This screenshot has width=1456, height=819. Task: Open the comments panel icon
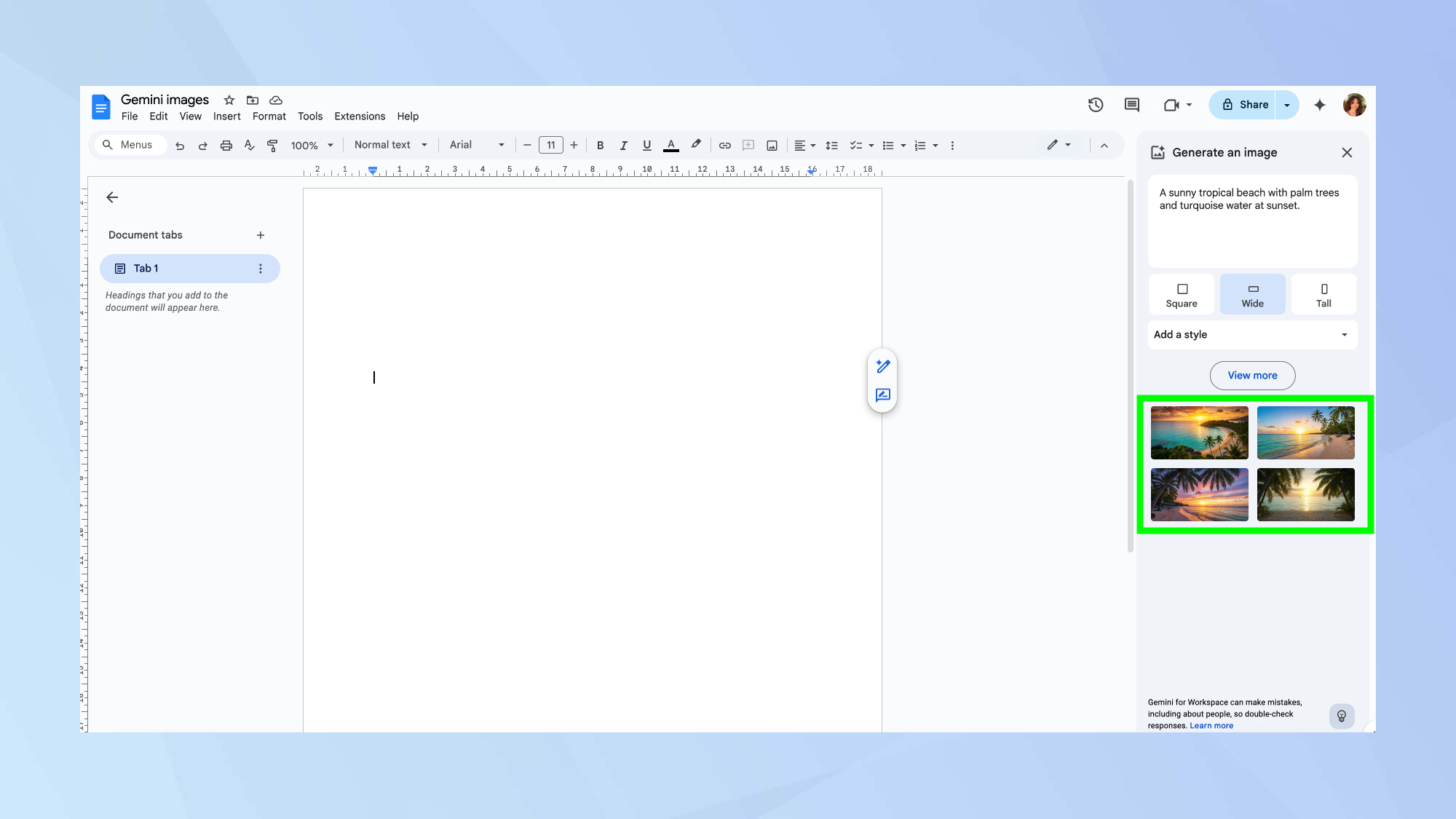tap(1131, 105)
